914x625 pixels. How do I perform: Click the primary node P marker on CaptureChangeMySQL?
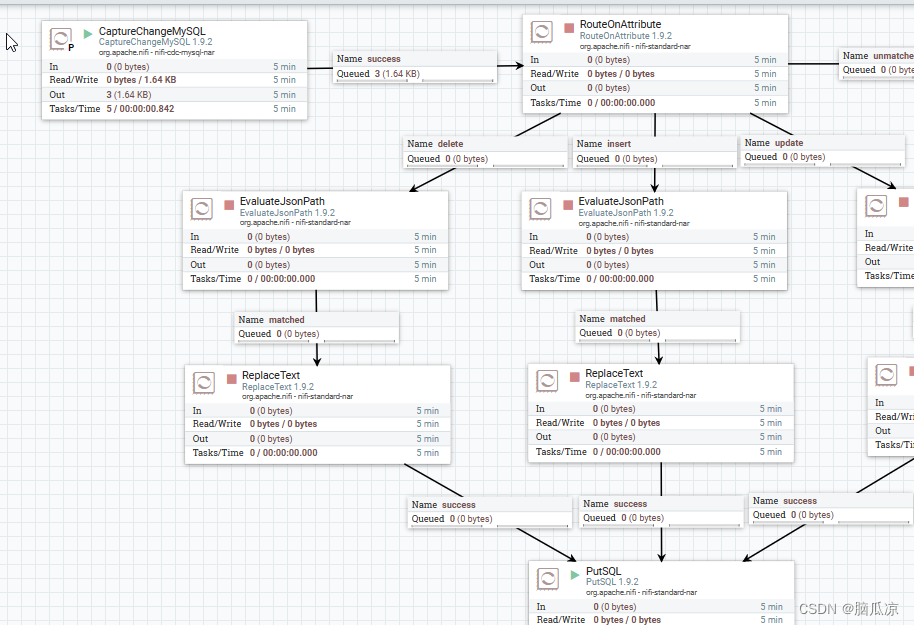click(x=71, y=48)
